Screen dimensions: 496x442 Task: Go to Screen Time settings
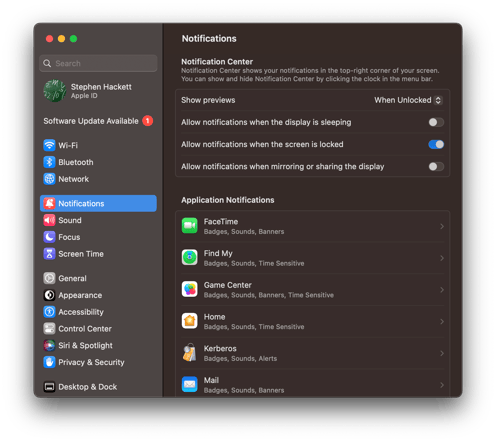click(x=98, y=254)
